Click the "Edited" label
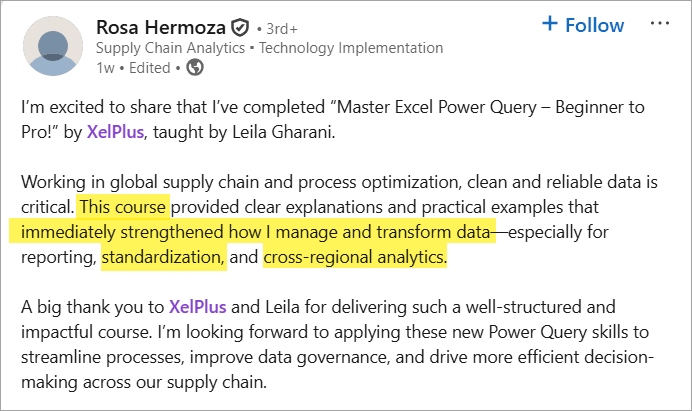This screenshot has width=692, height=411. [149, 68]
